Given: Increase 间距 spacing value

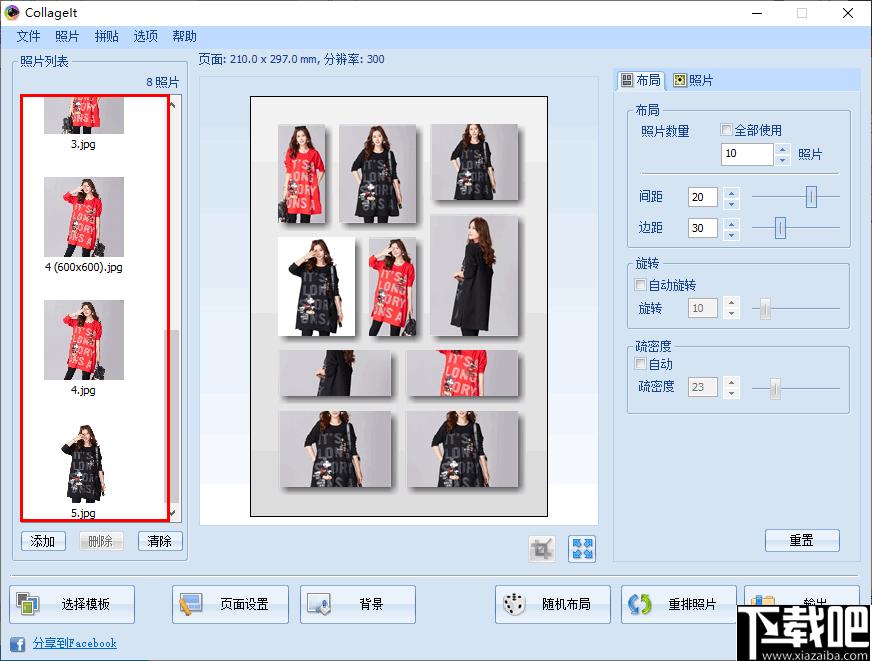Looking at the screenshot, I should pyautogui.click(x=731, y=193).
